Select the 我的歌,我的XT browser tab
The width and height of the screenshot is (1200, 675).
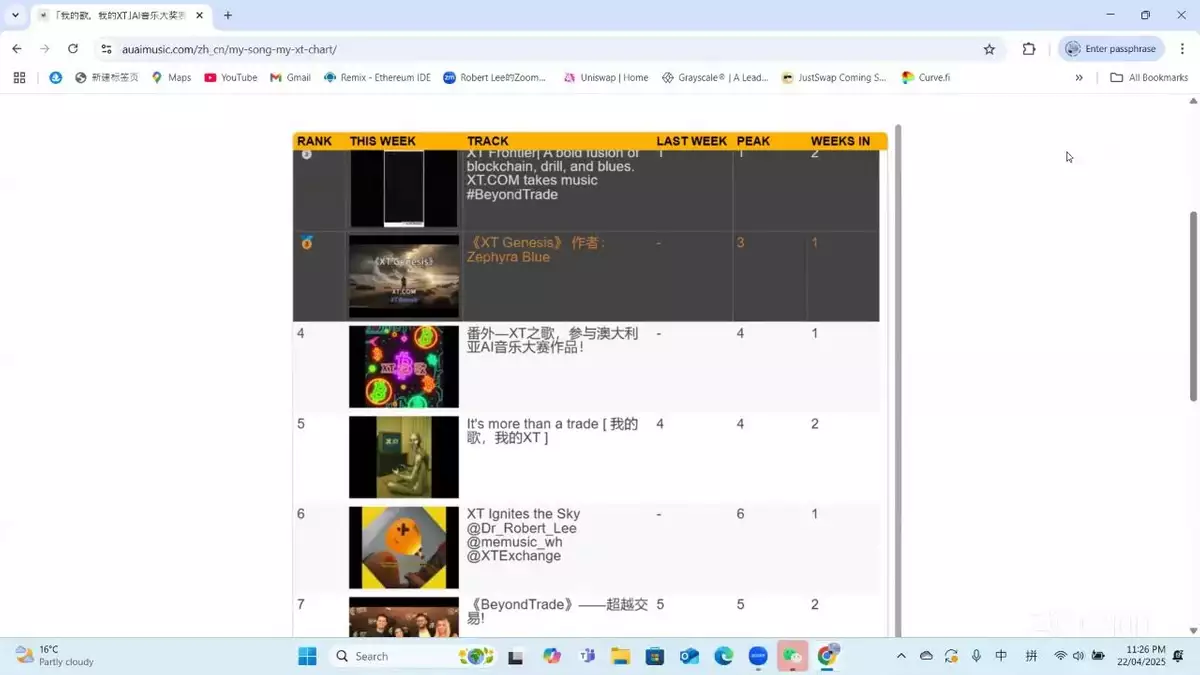coord(121,16)
